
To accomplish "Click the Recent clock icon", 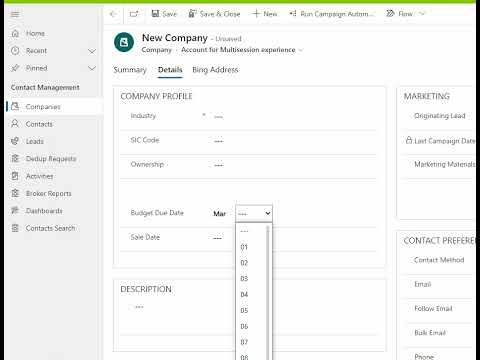I will [x=15, y=51].
